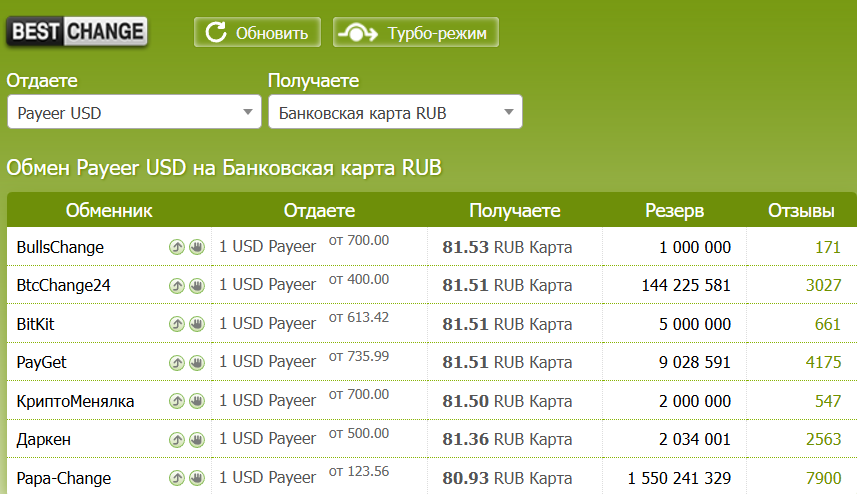Click the от 735.99 minimum amount
The width and height of the screenshot is (858, 503).
(359, 356)
